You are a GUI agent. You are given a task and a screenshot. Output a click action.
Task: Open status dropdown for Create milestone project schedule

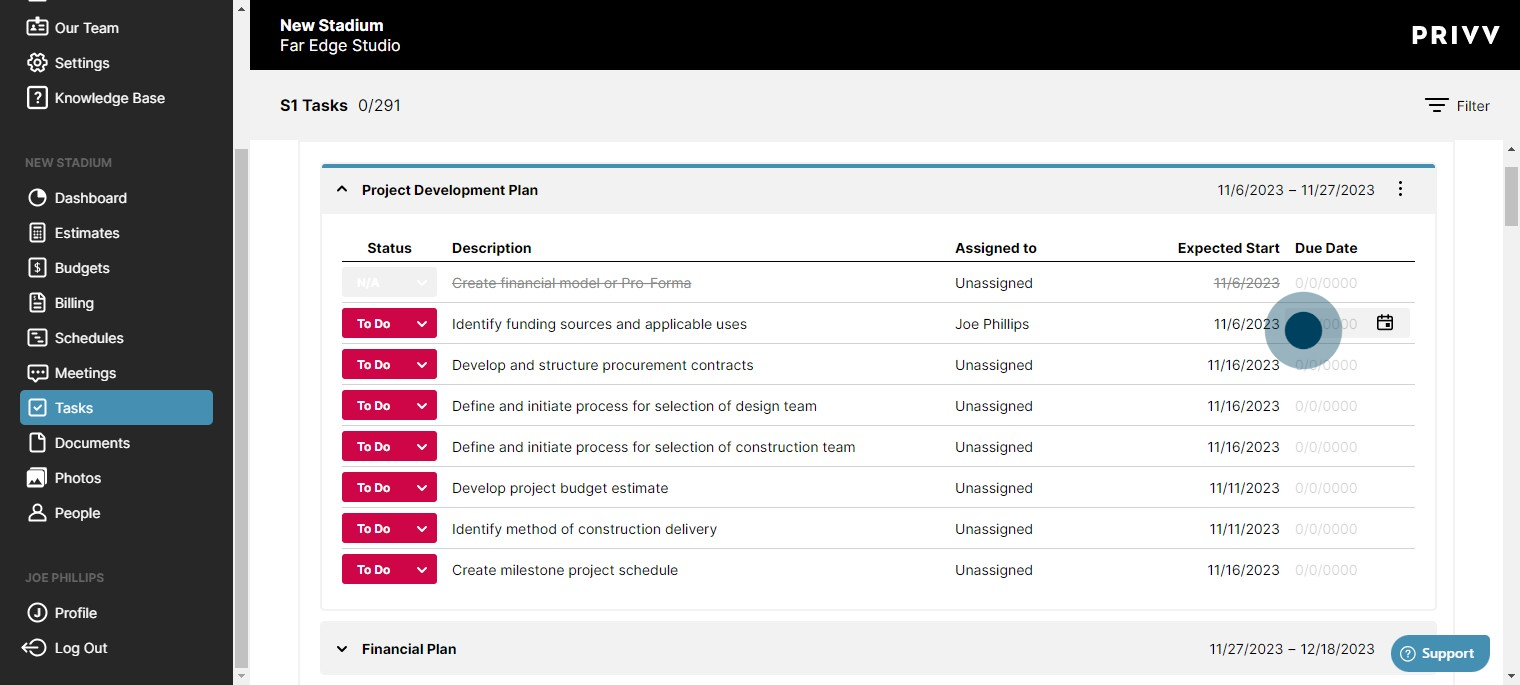click(x=389, y=570)
